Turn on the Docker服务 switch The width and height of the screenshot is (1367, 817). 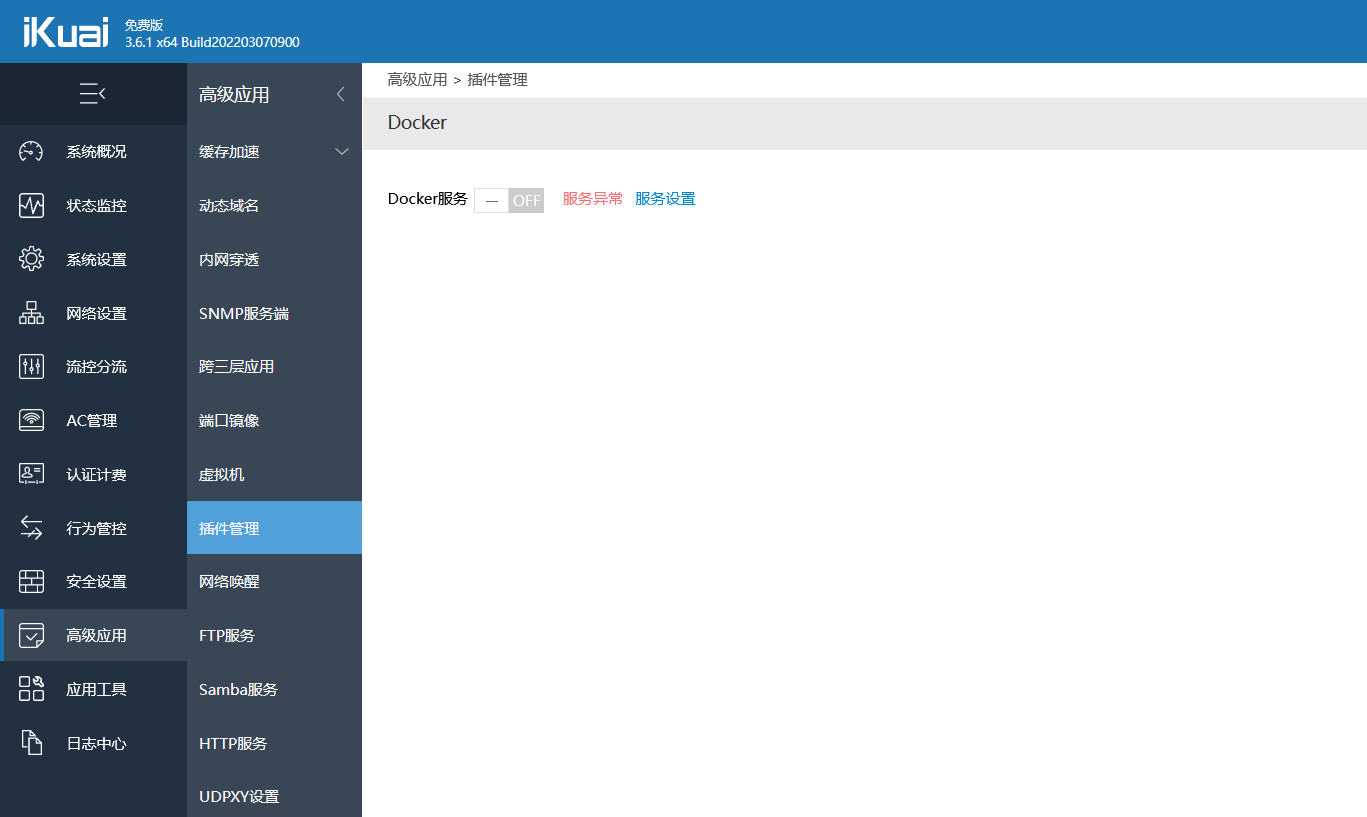click(508, 200)
